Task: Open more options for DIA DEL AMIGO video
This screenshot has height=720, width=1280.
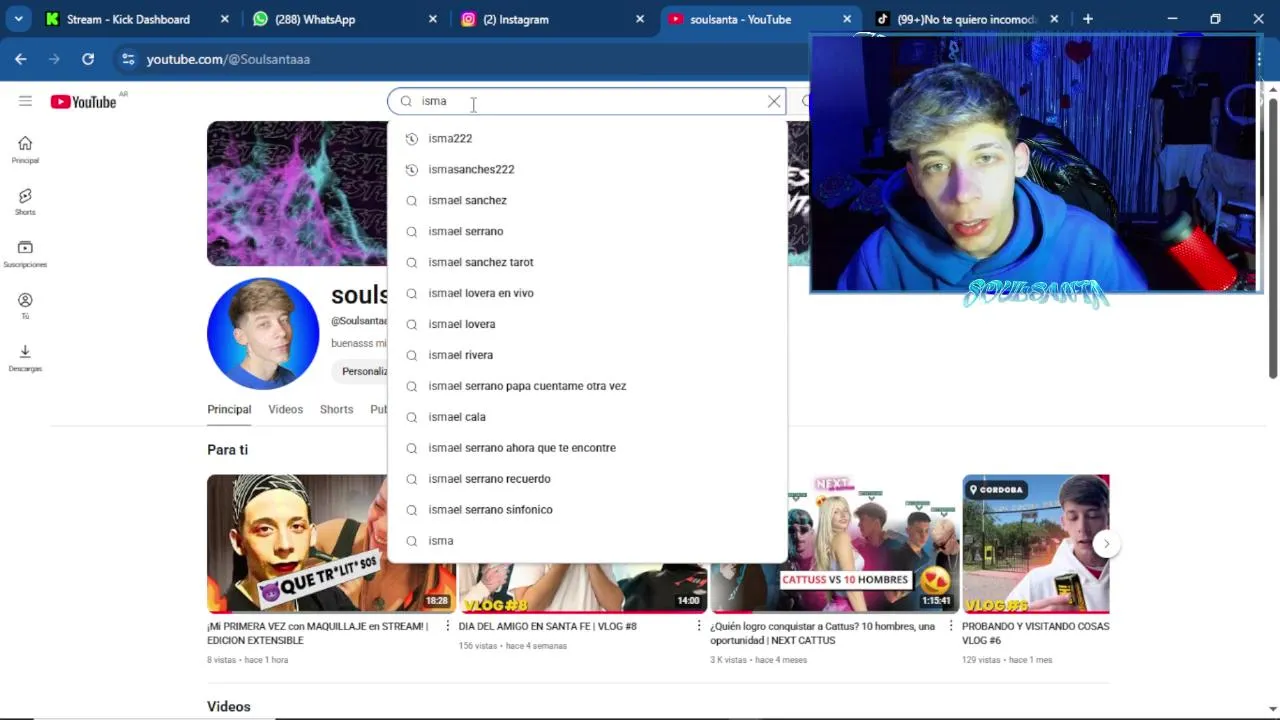Action: pyautogui.click(x=699, y=626)
